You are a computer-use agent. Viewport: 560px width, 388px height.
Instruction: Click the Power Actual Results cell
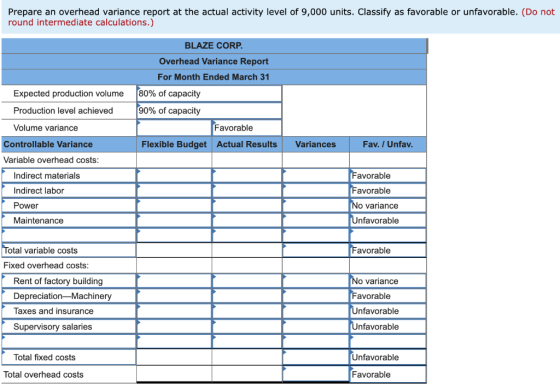point(247,206)
